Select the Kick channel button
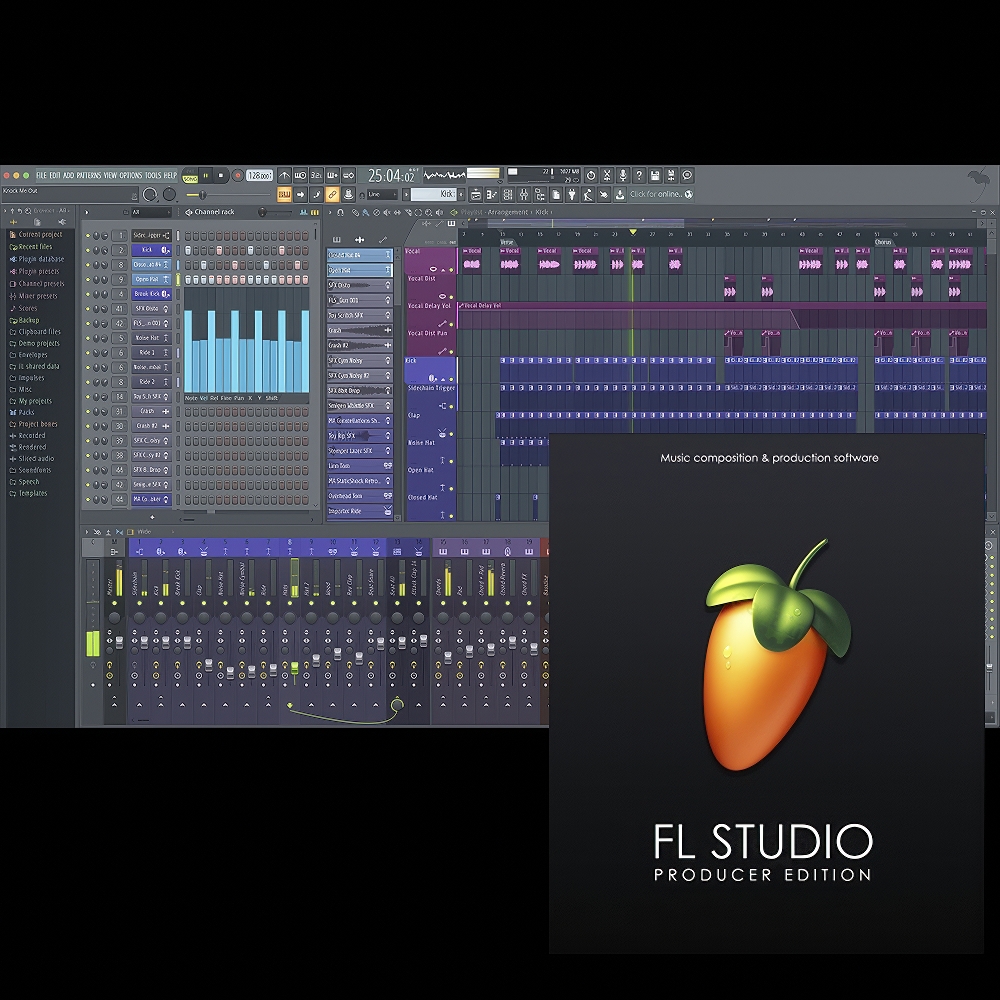Screen dimensions: 1000x1000 (147, 250)
